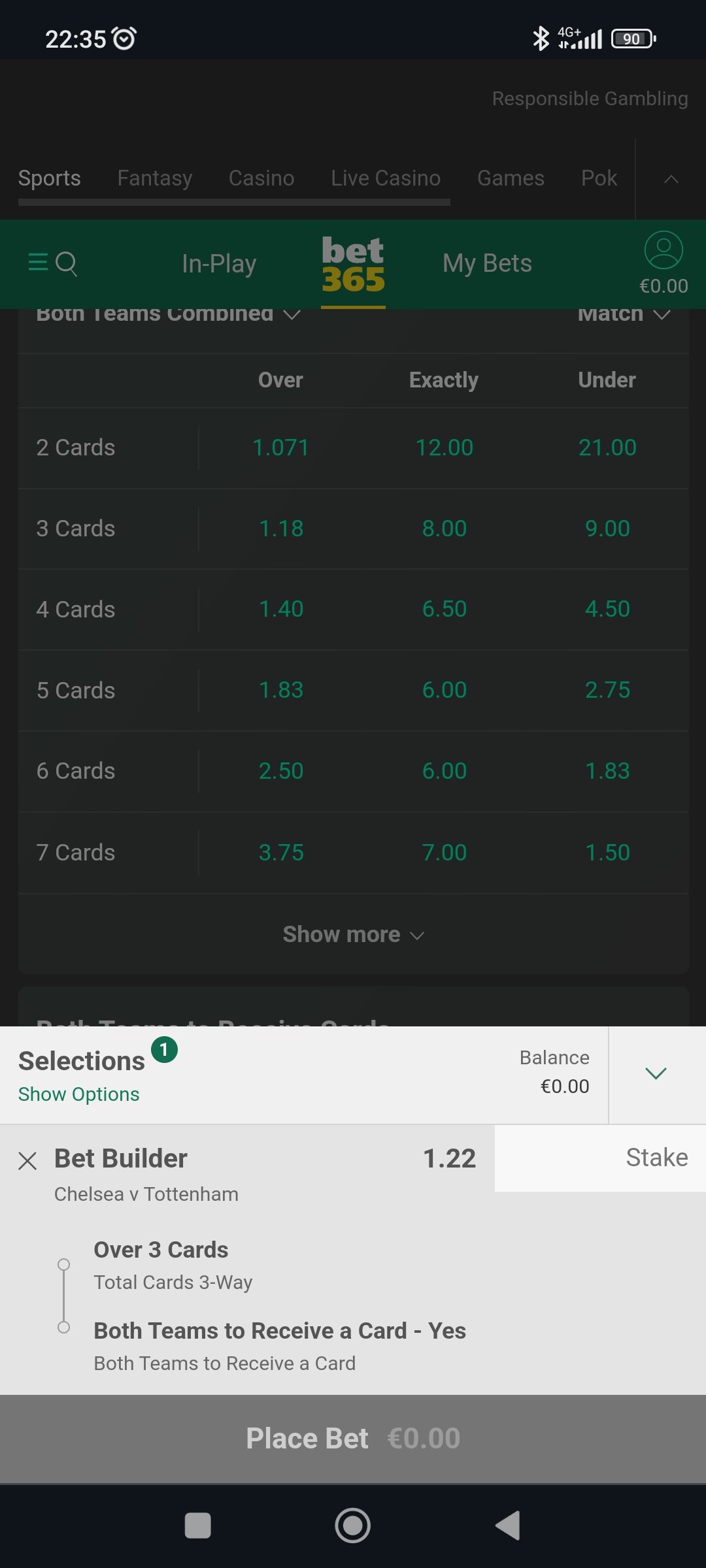Select Over 4 Cards odds 1.40

pos(281,609)
